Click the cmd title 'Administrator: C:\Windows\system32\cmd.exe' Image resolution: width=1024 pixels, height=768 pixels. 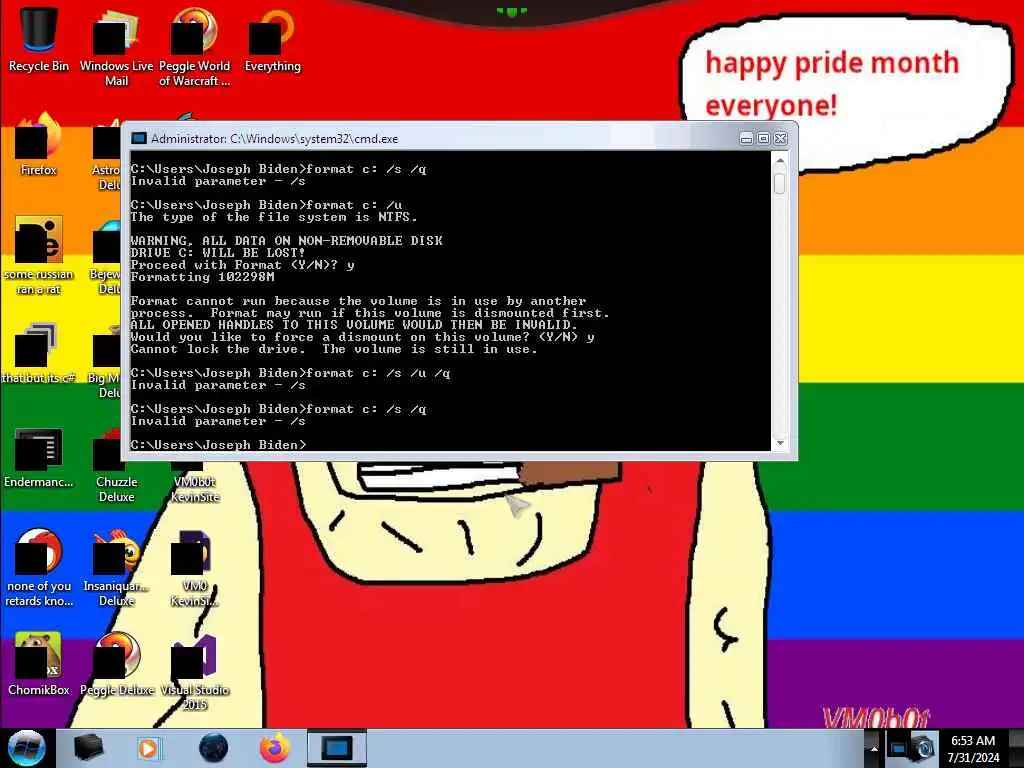(x=274, y=138)
